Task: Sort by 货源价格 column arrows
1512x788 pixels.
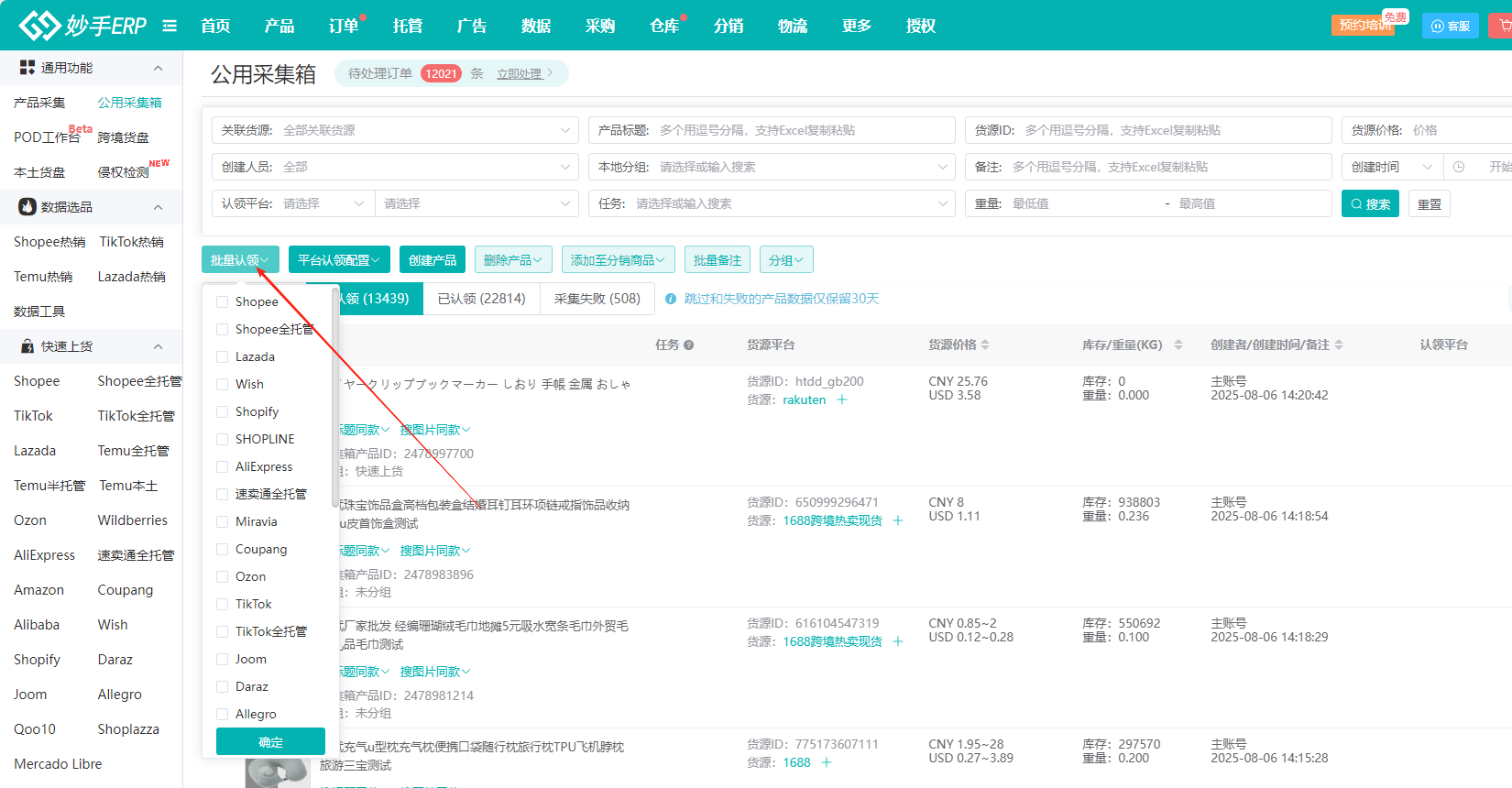Action: [x=985, y=345]
